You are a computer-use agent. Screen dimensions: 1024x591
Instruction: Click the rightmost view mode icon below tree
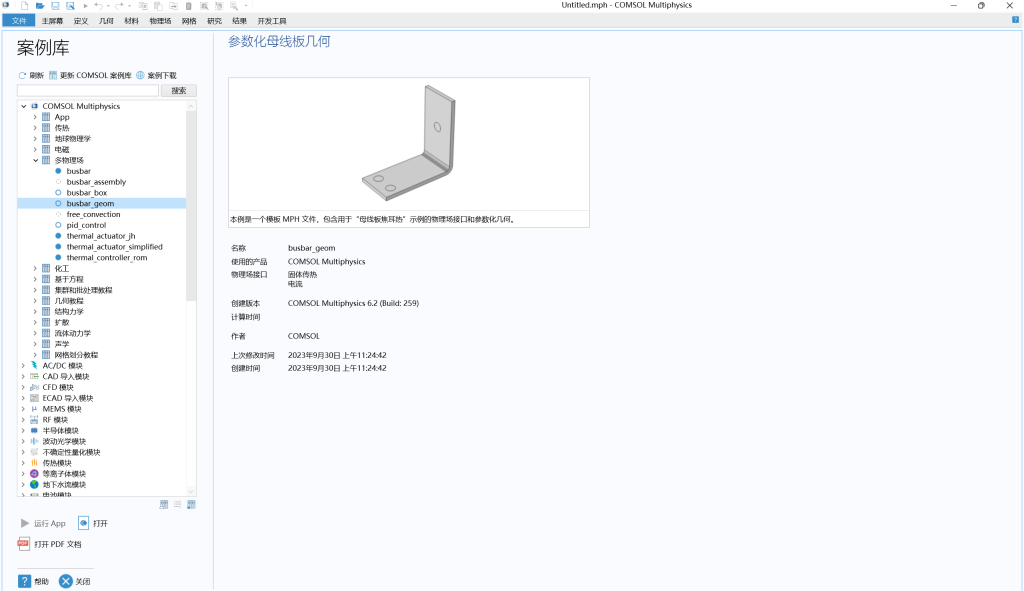pos(191,505)
